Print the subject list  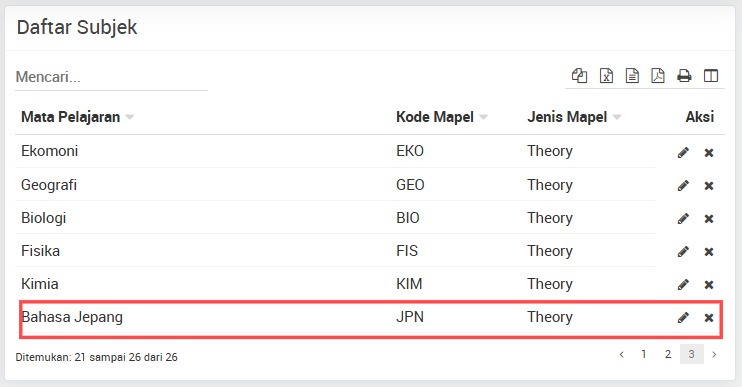click(x=684, y=76)
